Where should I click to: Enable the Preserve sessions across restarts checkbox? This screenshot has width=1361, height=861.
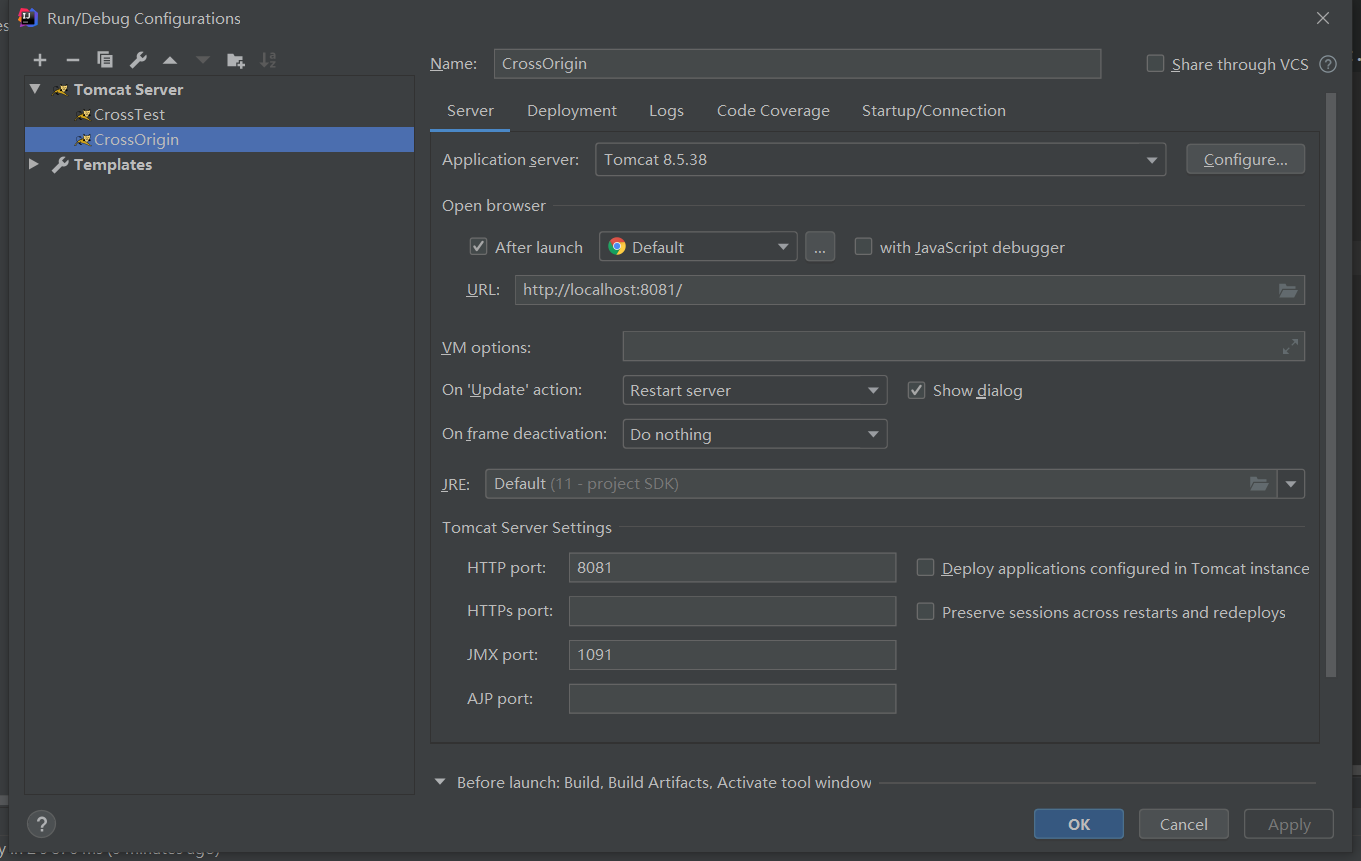tap(926, 611)
